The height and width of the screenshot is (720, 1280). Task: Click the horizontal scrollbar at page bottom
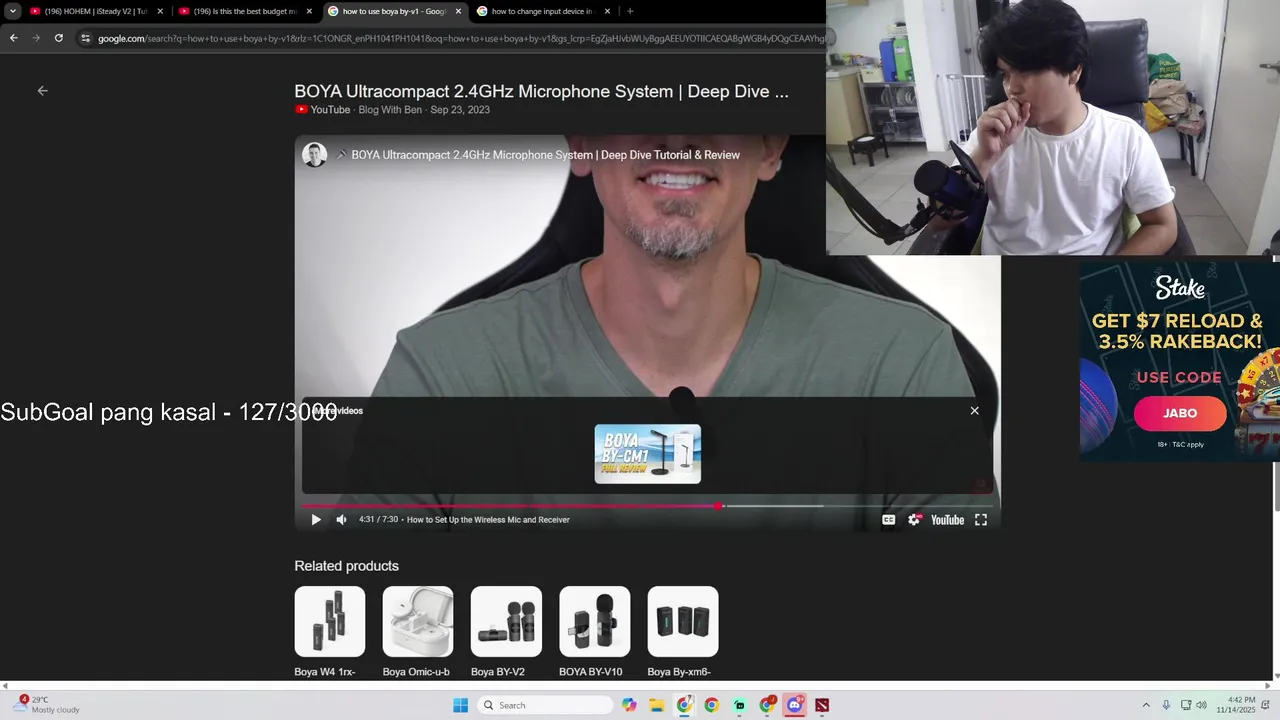click(636, 686)
